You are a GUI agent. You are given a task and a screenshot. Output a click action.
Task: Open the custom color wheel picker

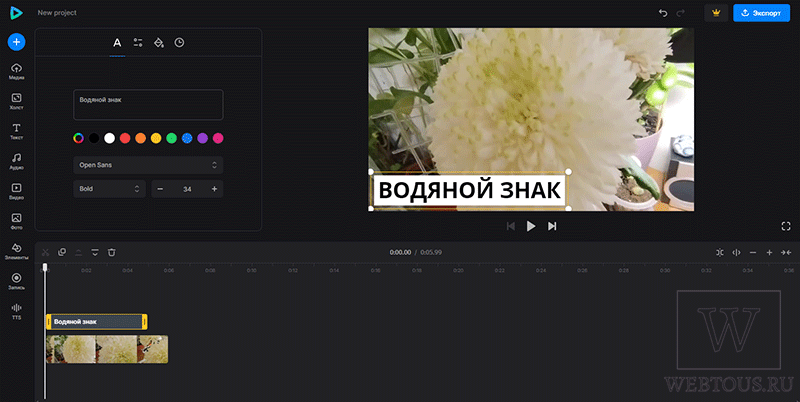(x=79, y=138)
